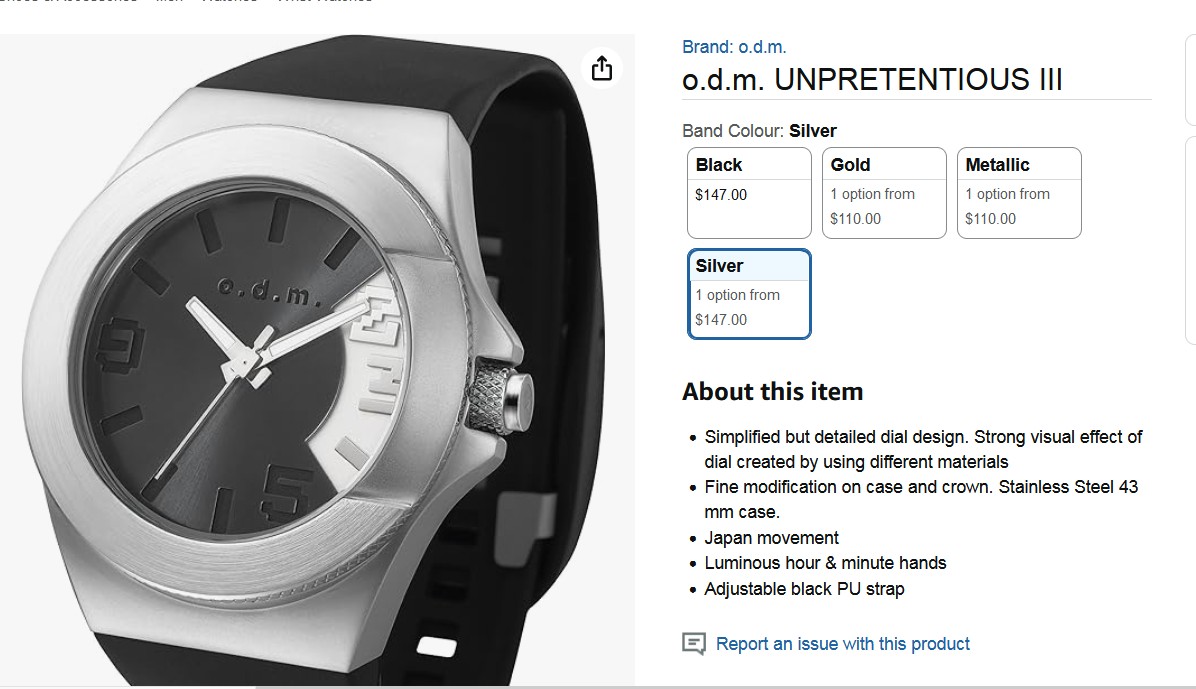Click Report an issue with this product
The width and height of the screenshot is (1196, 689).
842,644
